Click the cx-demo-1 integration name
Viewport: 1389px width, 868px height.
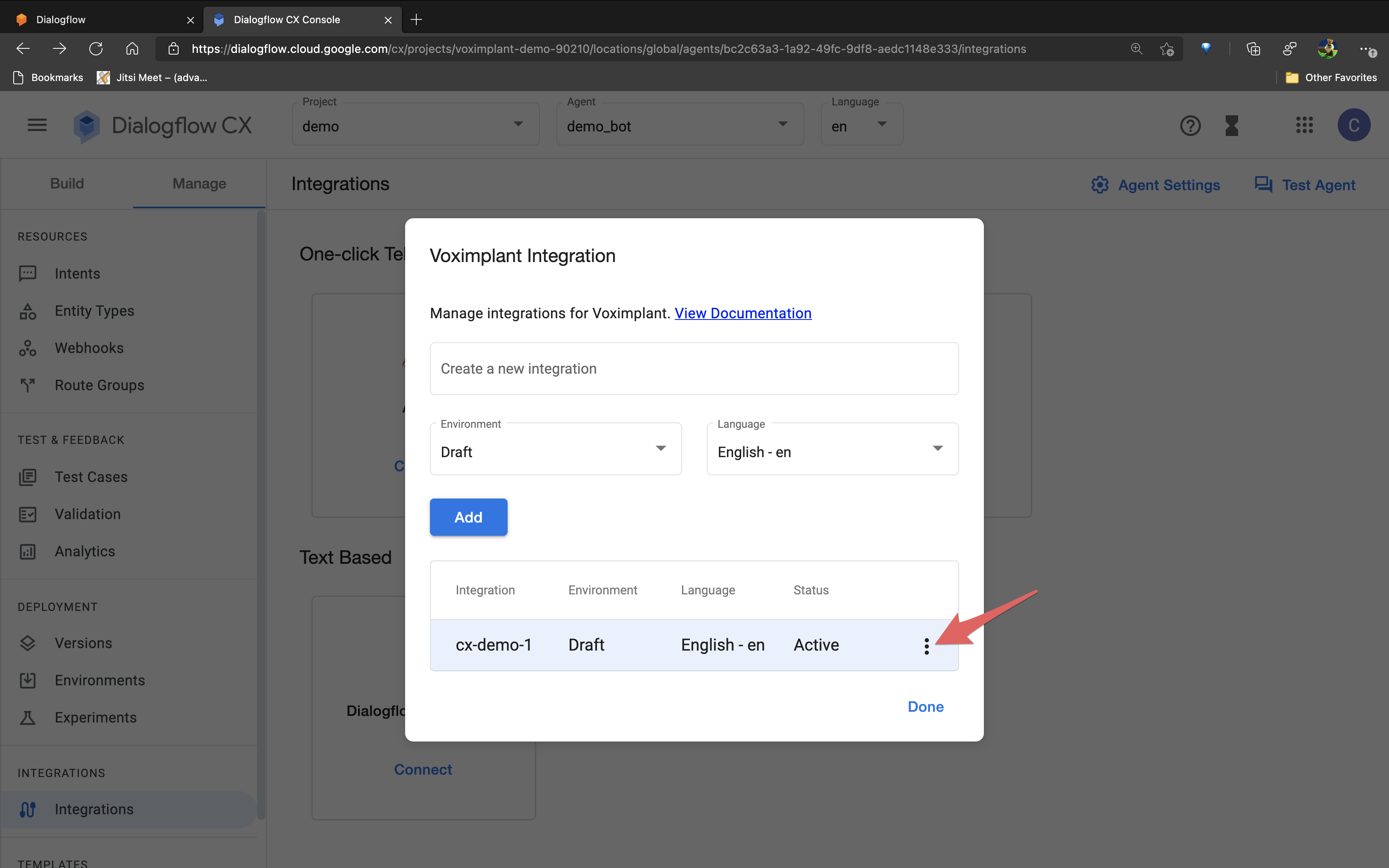pyautogui.click(x=494, y=645)
